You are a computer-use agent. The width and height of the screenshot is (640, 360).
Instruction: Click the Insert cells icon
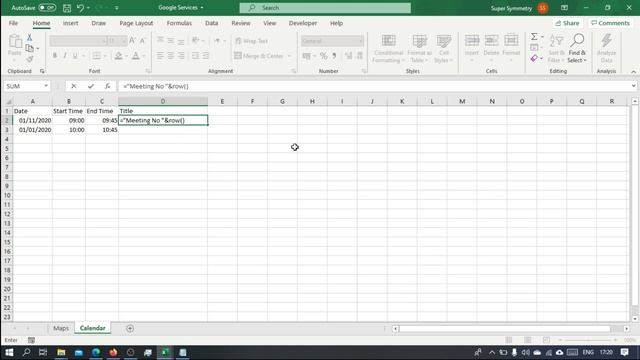tap(472, 41)
